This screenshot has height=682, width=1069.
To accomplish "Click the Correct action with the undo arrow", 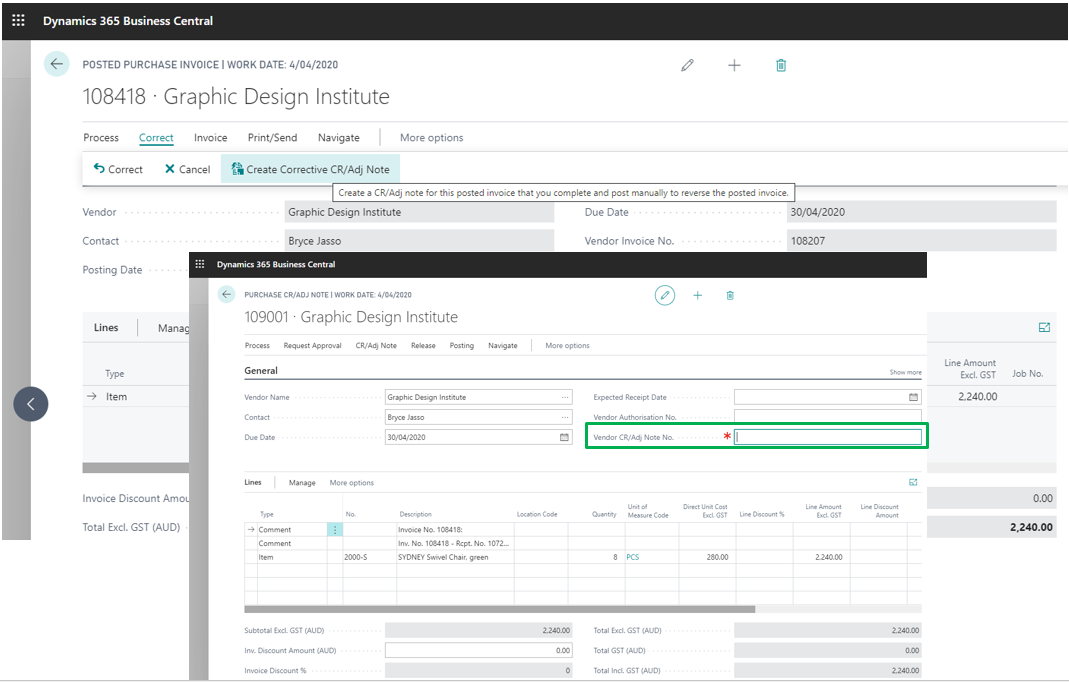I will (x=118, y=169).
